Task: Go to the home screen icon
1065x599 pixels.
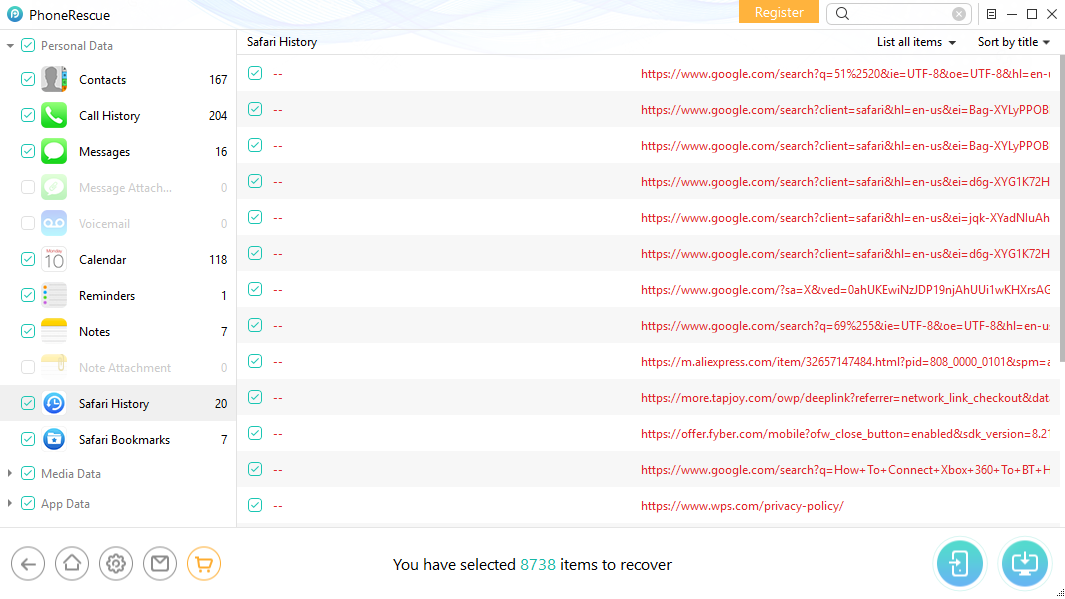Action: coord(72,564)
